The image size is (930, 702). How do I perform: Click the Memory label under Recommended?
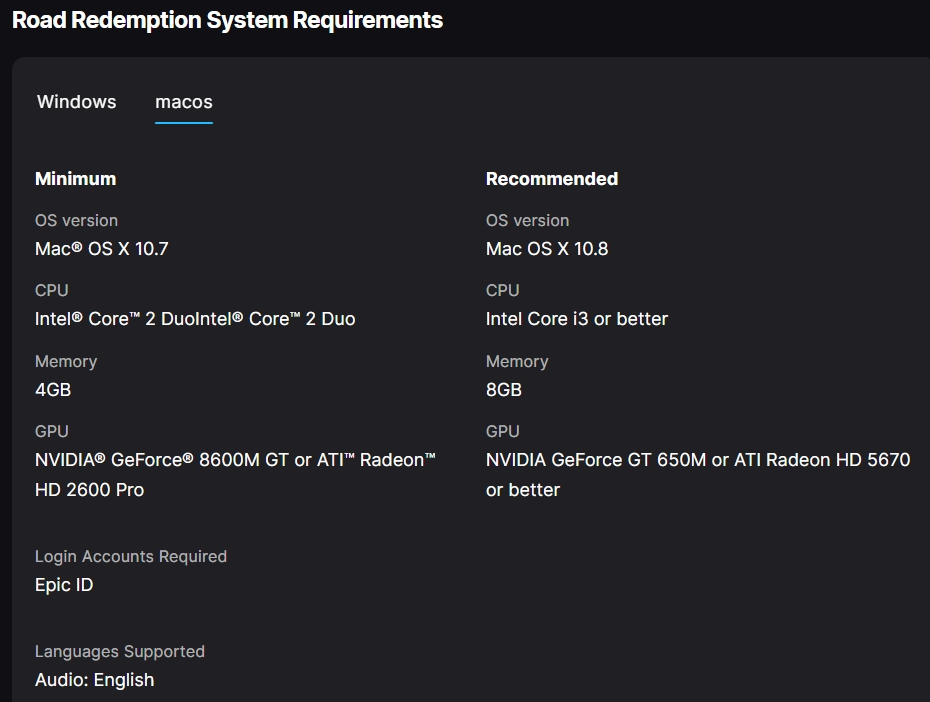517,361
